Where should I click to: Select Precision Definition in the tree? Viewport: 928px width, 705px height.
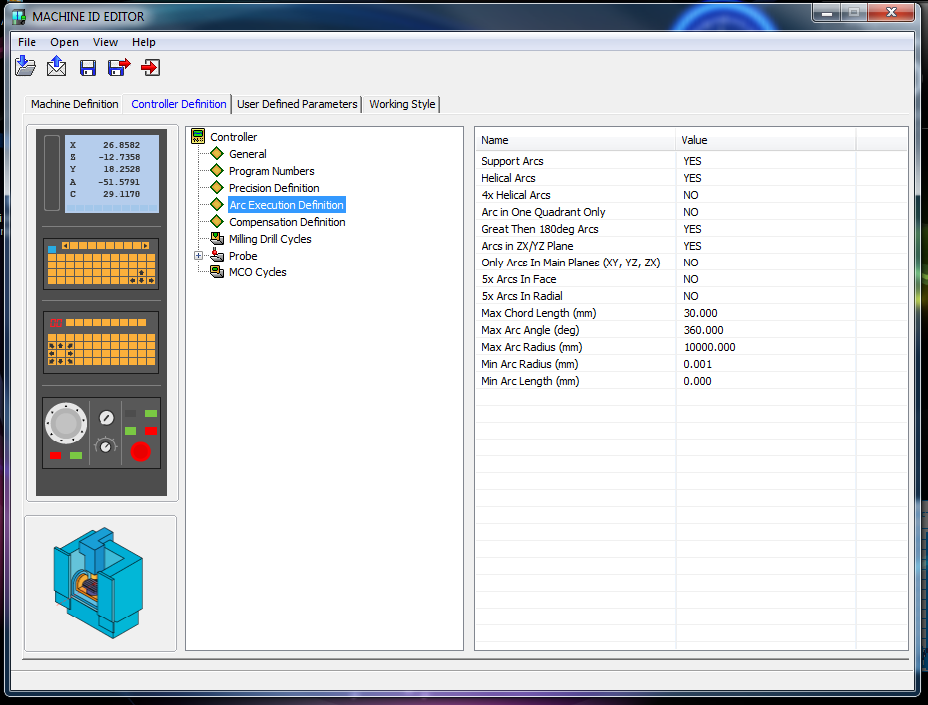(274, 188)
